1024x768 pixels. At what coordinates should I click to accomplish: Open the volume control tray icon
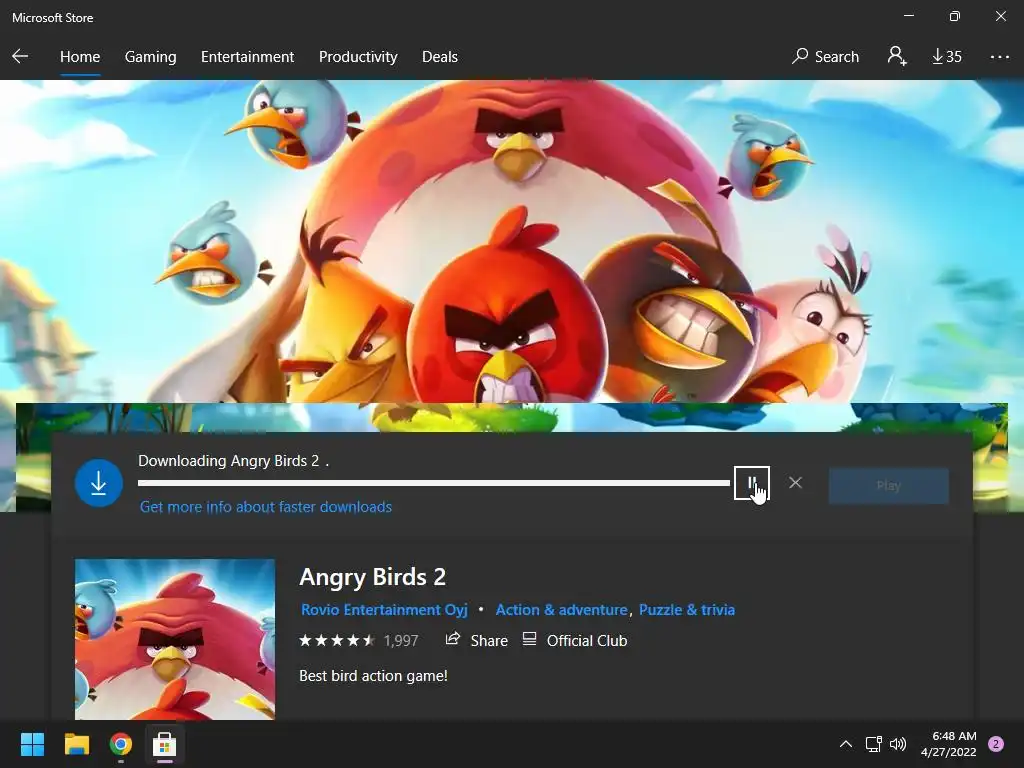(898, 744)
